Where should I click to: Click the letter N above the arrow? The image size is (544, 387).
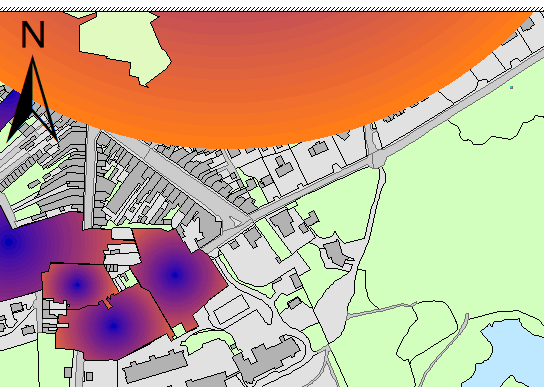coord(33,34)
